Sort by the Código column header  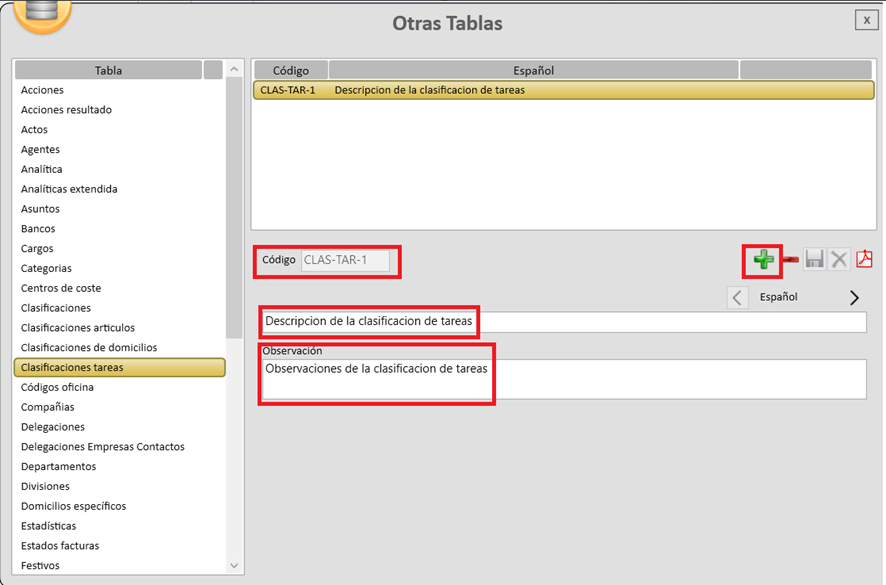tap(290, 70)
